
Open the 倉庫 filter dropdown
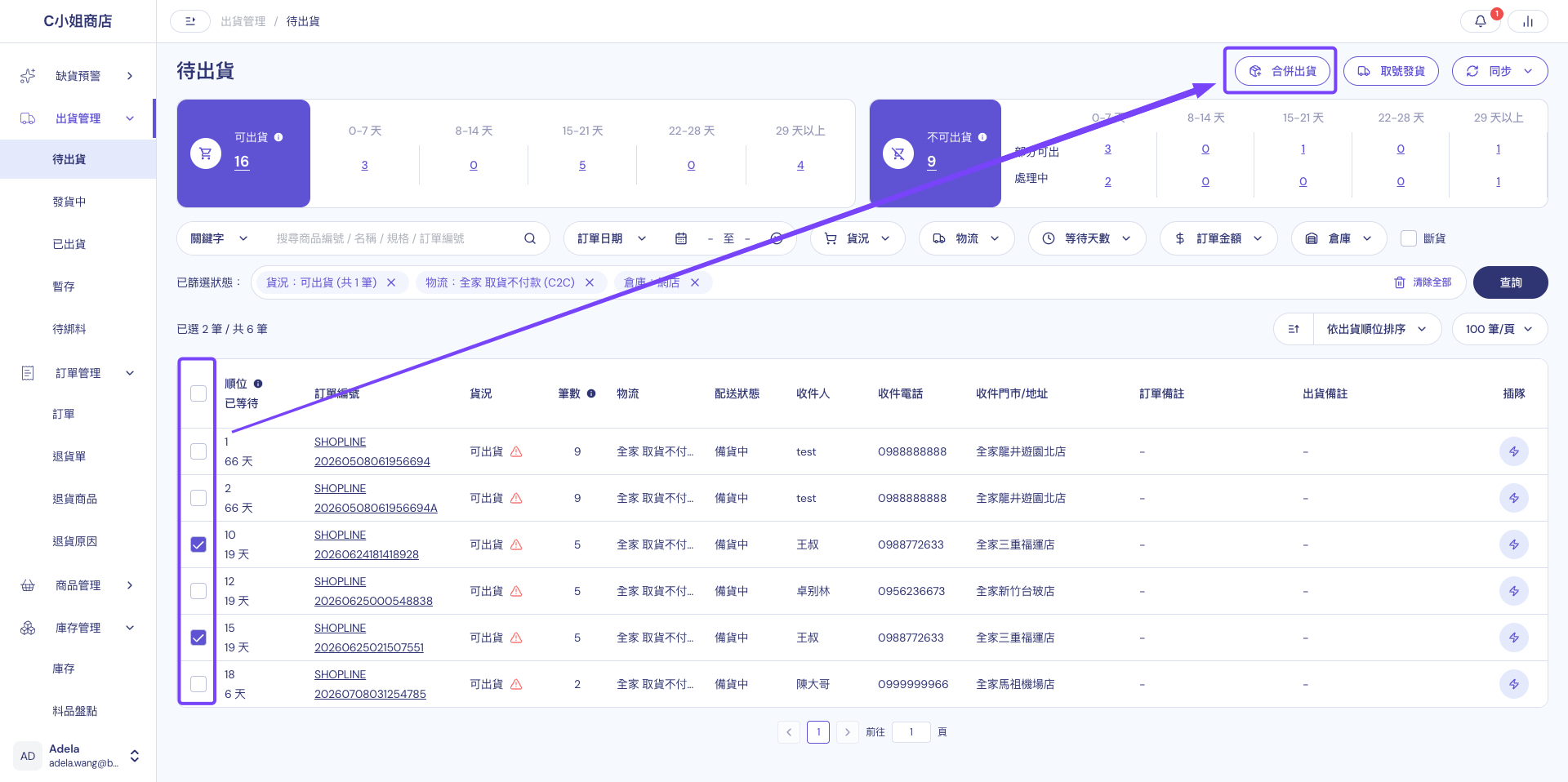click(1339, 238)
